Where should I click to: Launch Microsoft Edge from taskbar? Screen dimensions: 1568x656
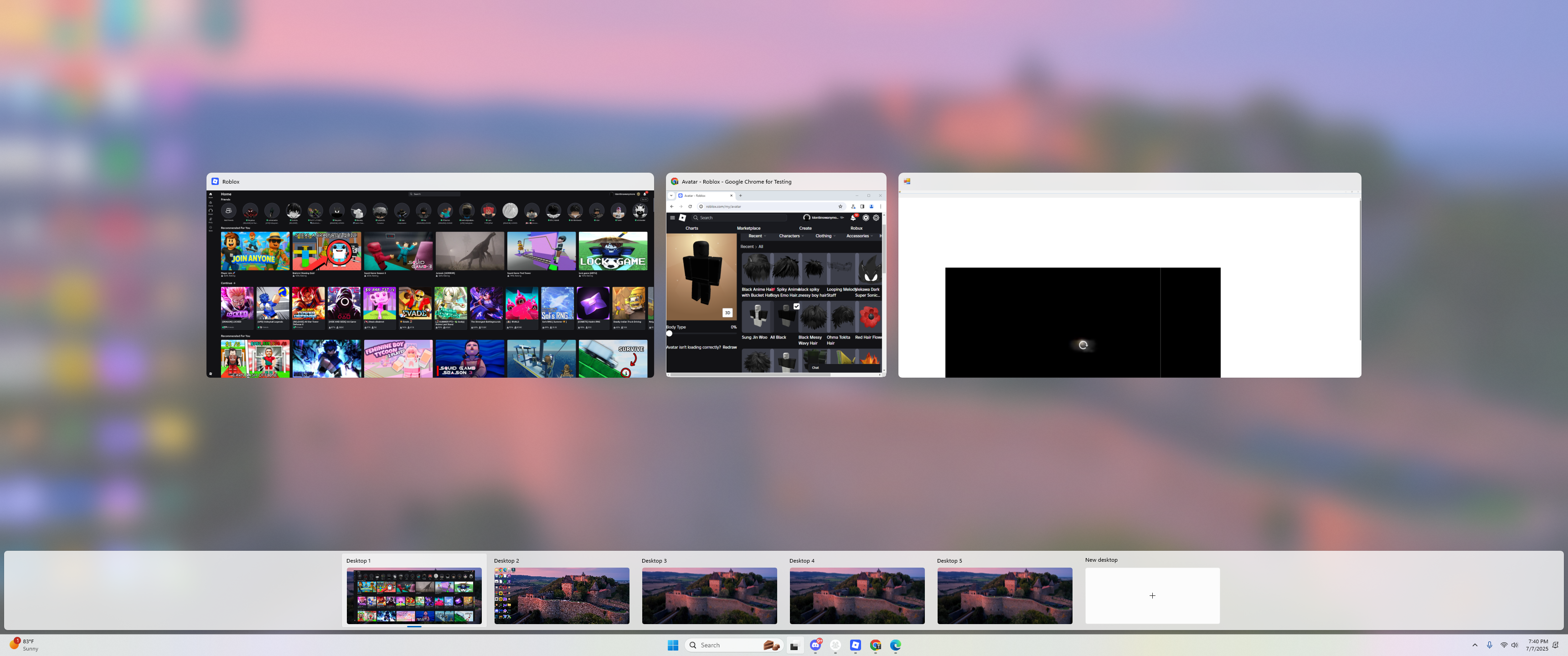click(895, 645)
